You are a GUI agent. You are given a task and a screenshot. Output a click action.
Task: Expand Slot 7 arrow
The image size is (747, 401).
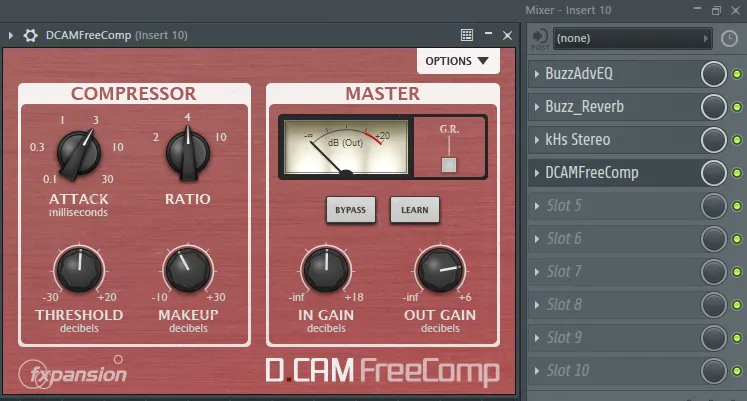[537, 272]
